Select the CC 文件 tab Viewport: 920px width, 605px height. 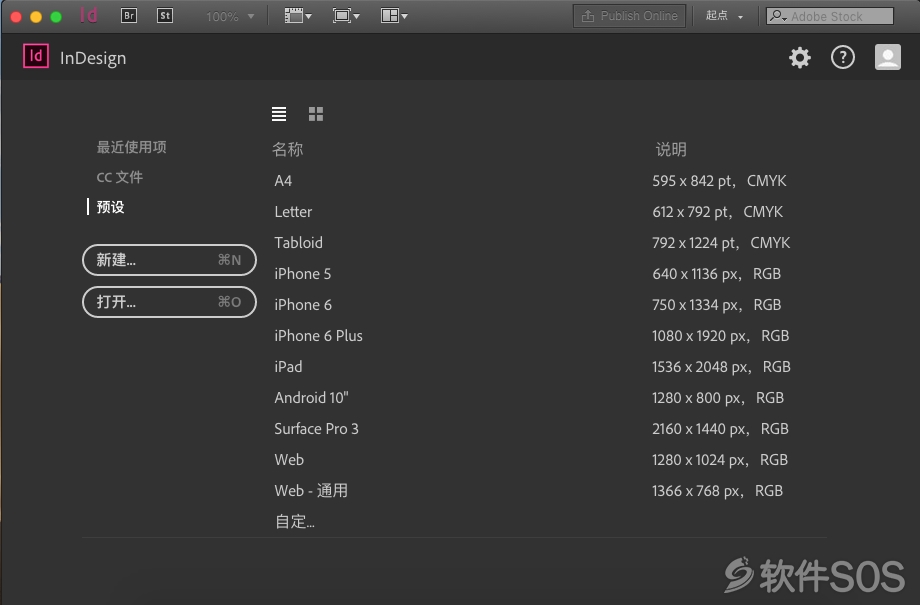[x=120, y=177]
